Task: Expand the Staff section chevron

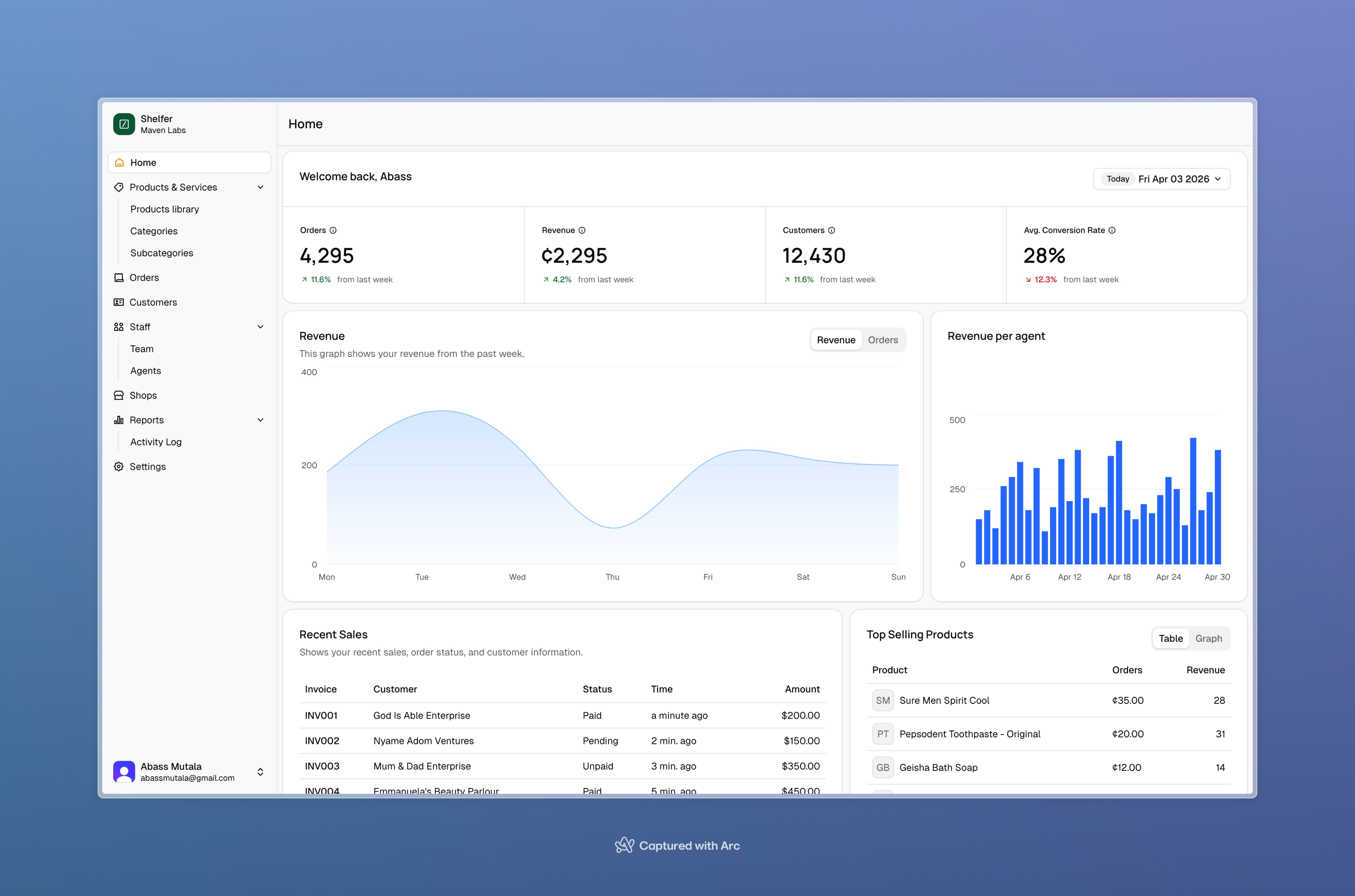Action: [x=261, y=326]
